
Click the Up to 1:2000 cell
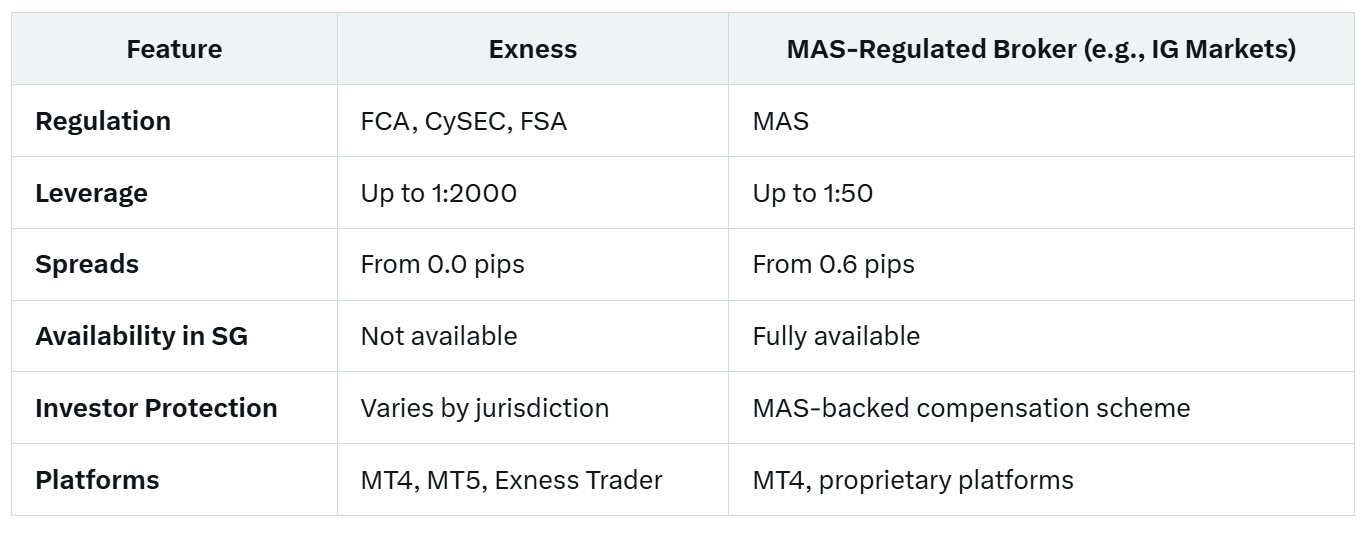coord(439,193)
